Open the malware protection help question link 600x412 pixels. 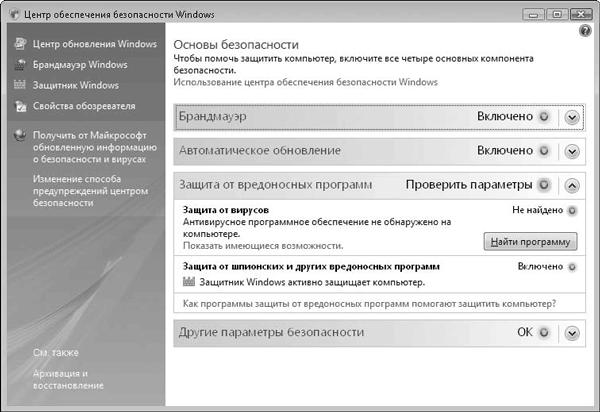(x=367, y=303)
